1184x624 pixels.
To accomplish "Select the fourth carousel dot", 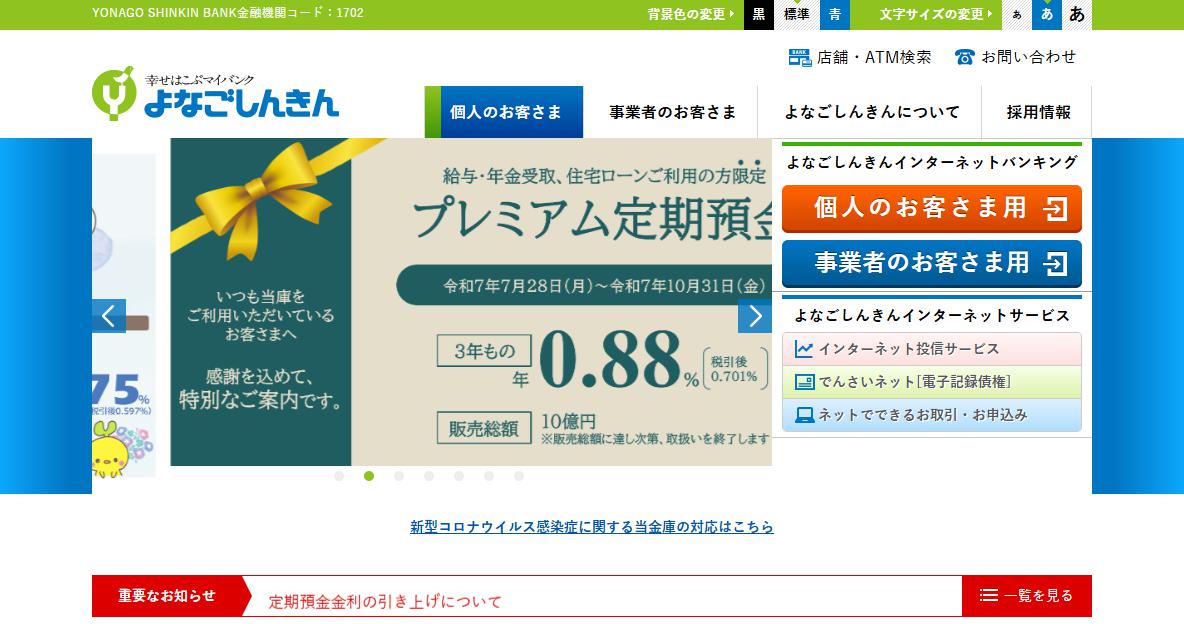I will tap(429, 476).
